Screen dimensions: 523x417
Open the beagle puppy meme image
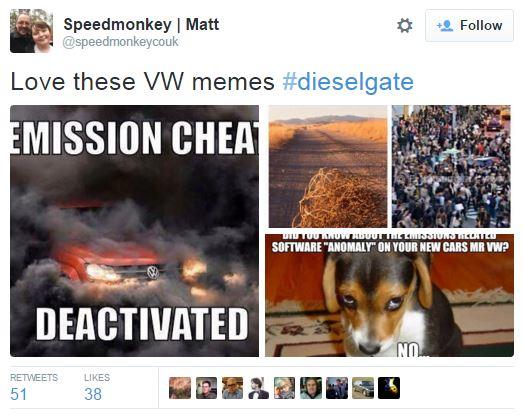389,295
